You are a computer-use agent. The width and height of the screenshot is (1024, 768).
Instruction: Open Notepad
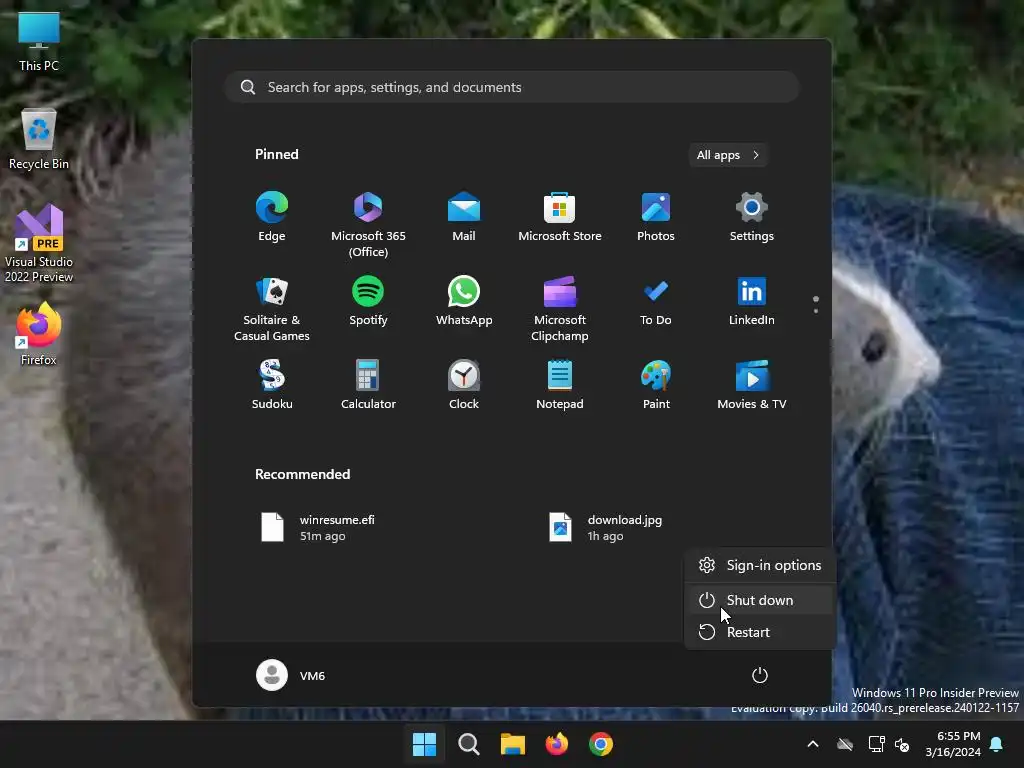(x=560, y=385)
